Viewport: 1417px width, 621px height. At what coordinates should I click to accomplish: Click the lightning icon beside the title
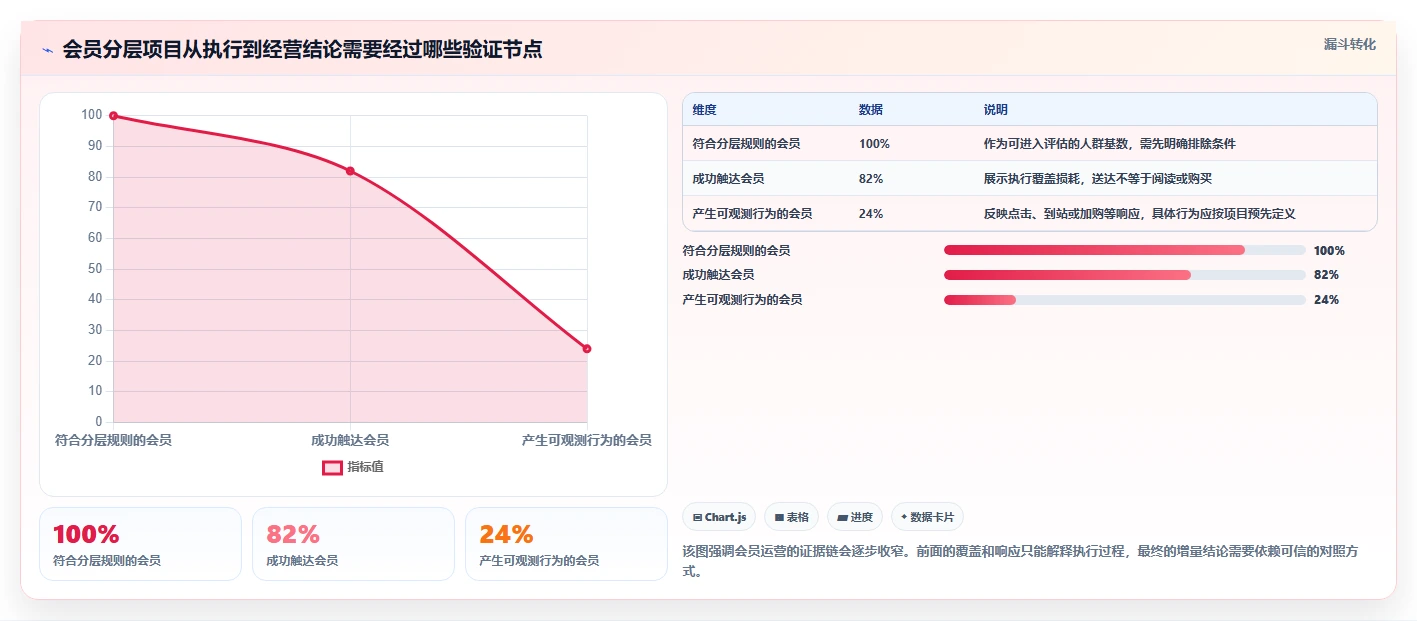(x=47, y=50)
